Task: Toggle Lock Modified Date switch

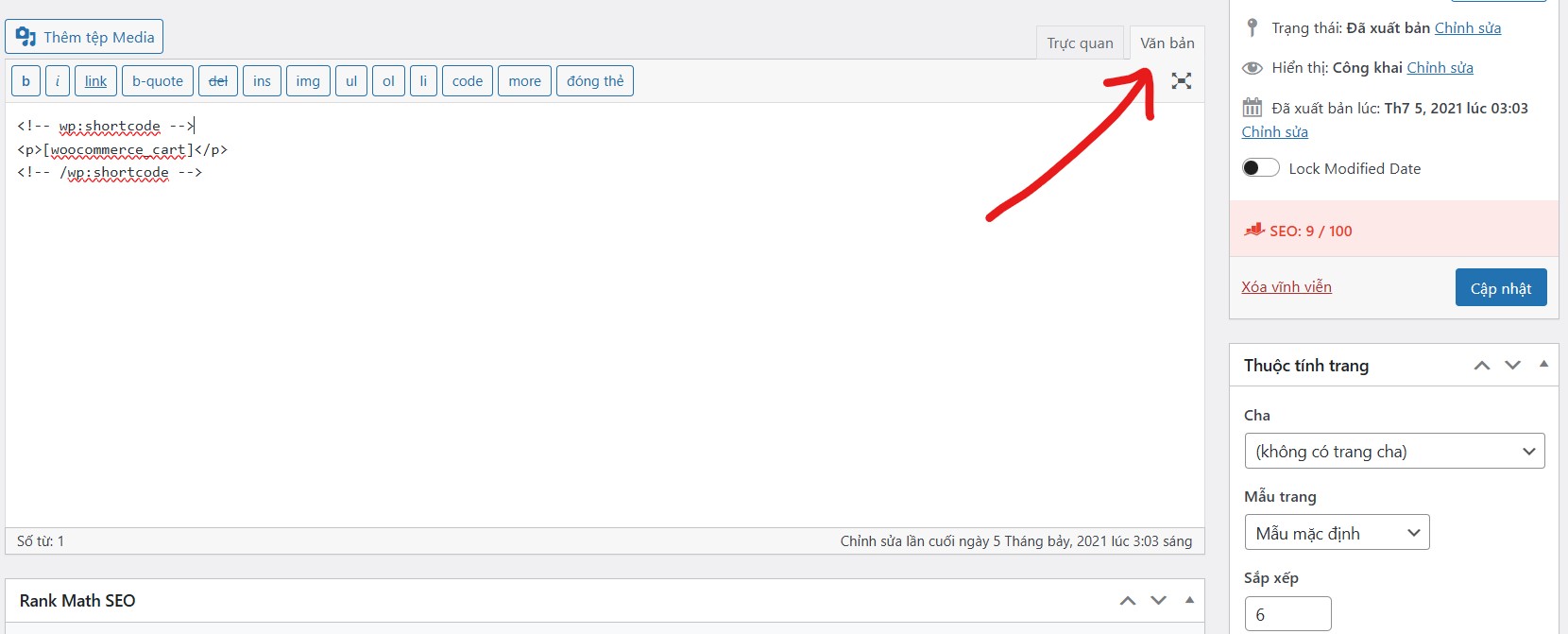Action: pos(1260,168)
